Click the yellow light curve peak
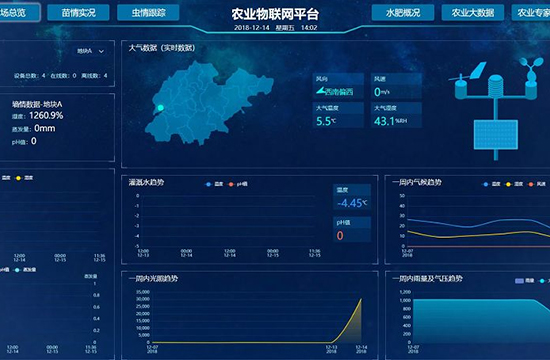The image size is (550, 360). (361, 299)
